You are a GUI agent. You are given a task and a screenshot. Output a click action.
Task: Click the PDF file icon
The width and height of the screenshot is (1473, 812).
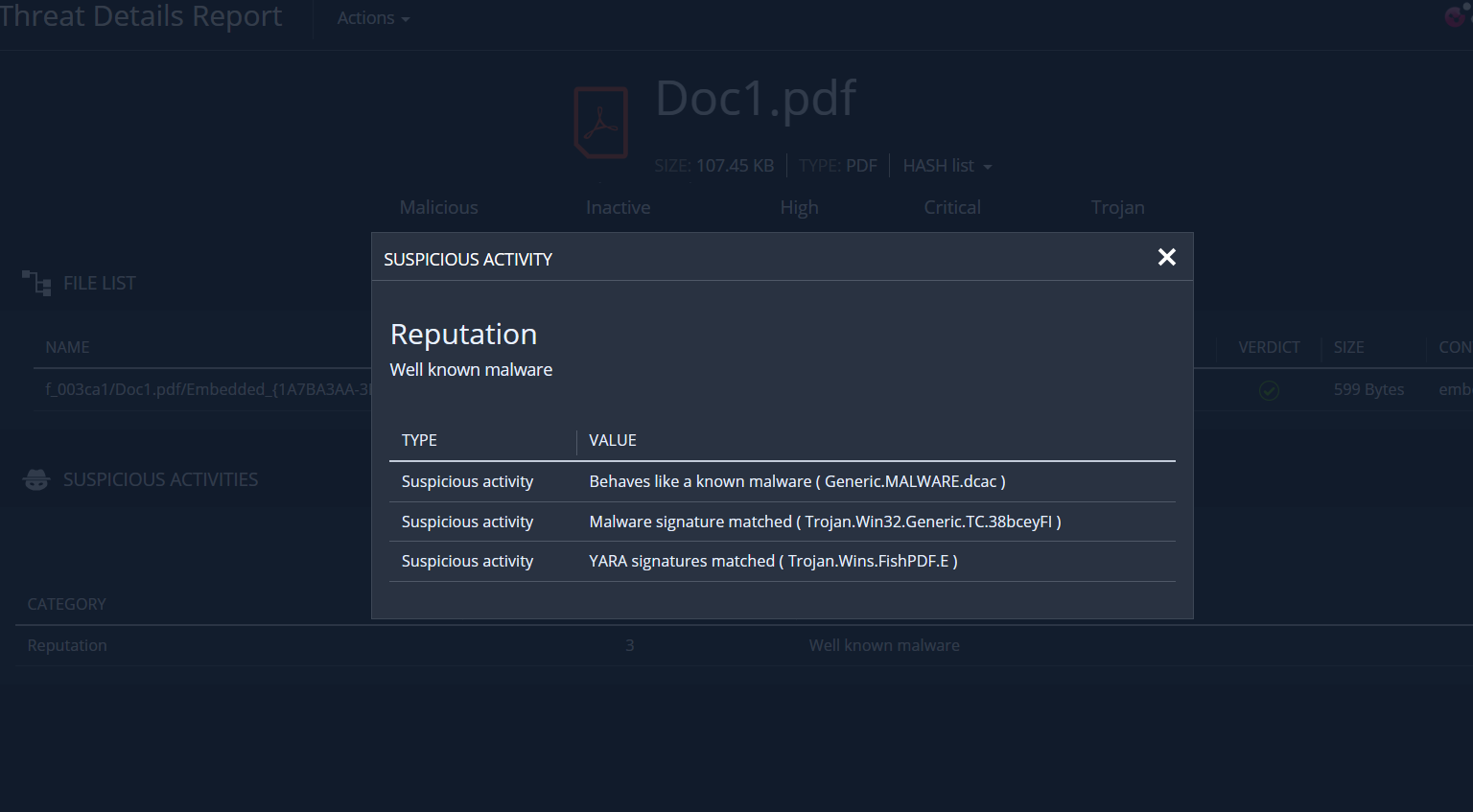600,123
